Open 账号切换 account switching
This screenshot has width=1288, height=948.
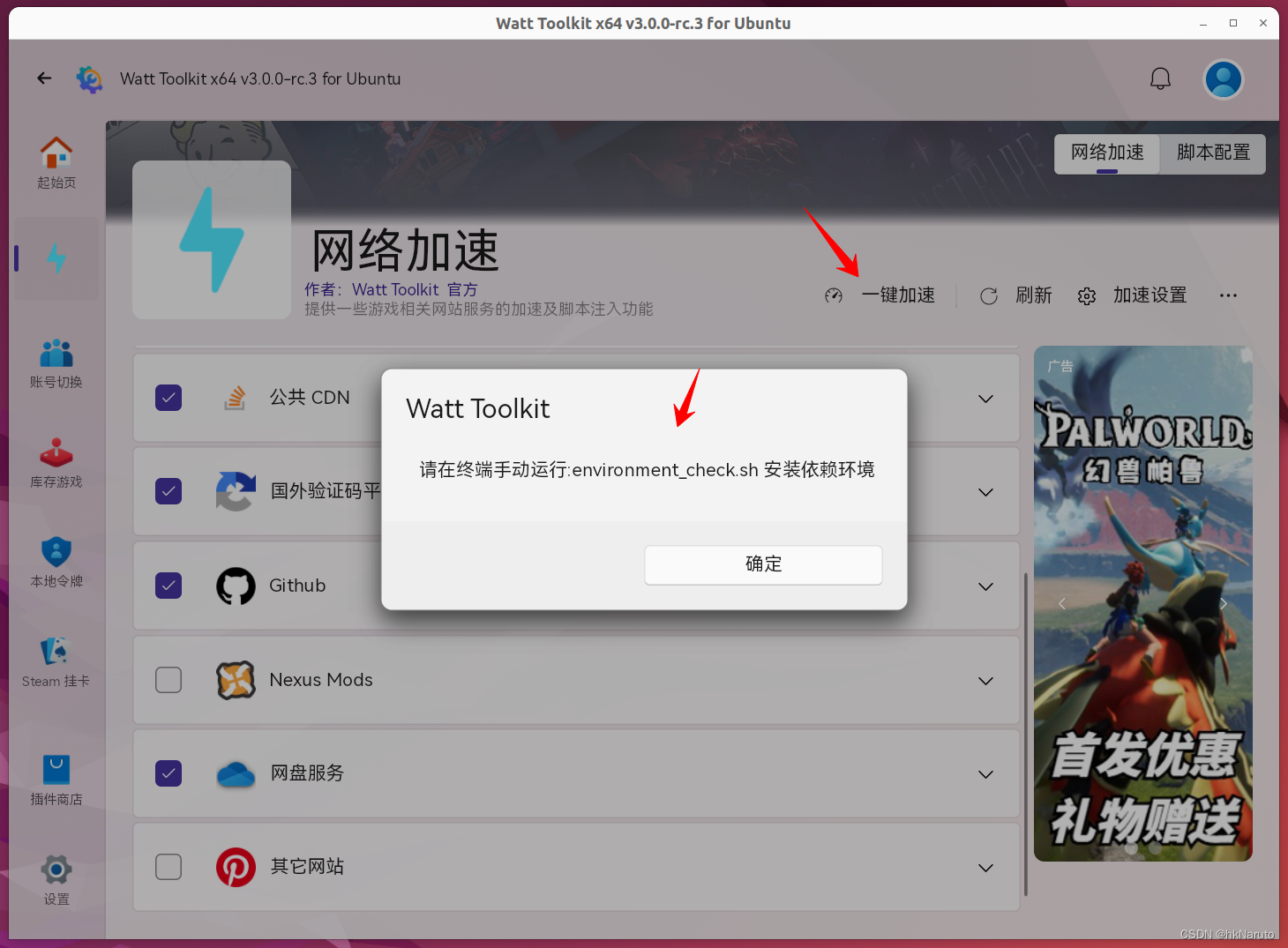(x=56, y=363)
